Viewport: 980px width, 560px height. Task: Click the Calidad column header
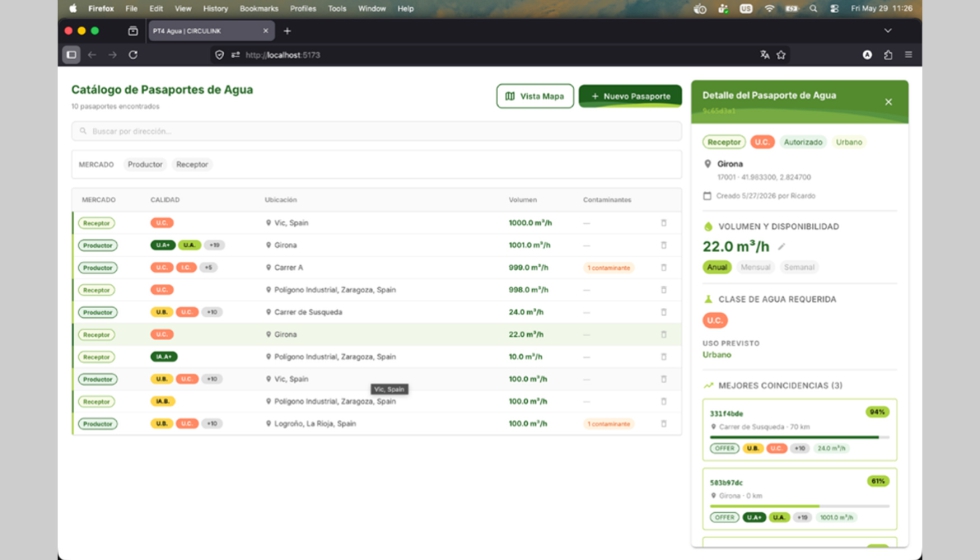[x=165, y=200]
